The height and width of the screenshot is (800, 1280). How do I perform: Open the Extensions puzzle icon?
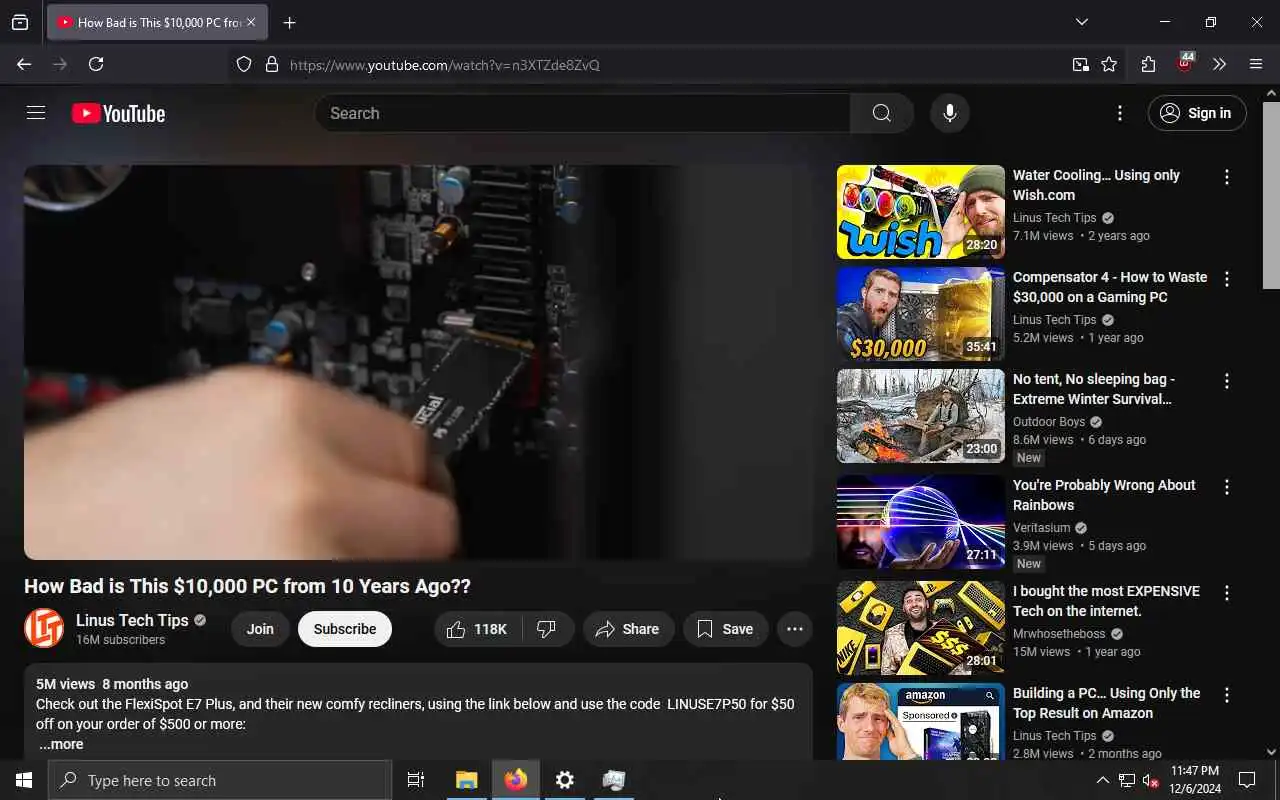pos(1148,64)
